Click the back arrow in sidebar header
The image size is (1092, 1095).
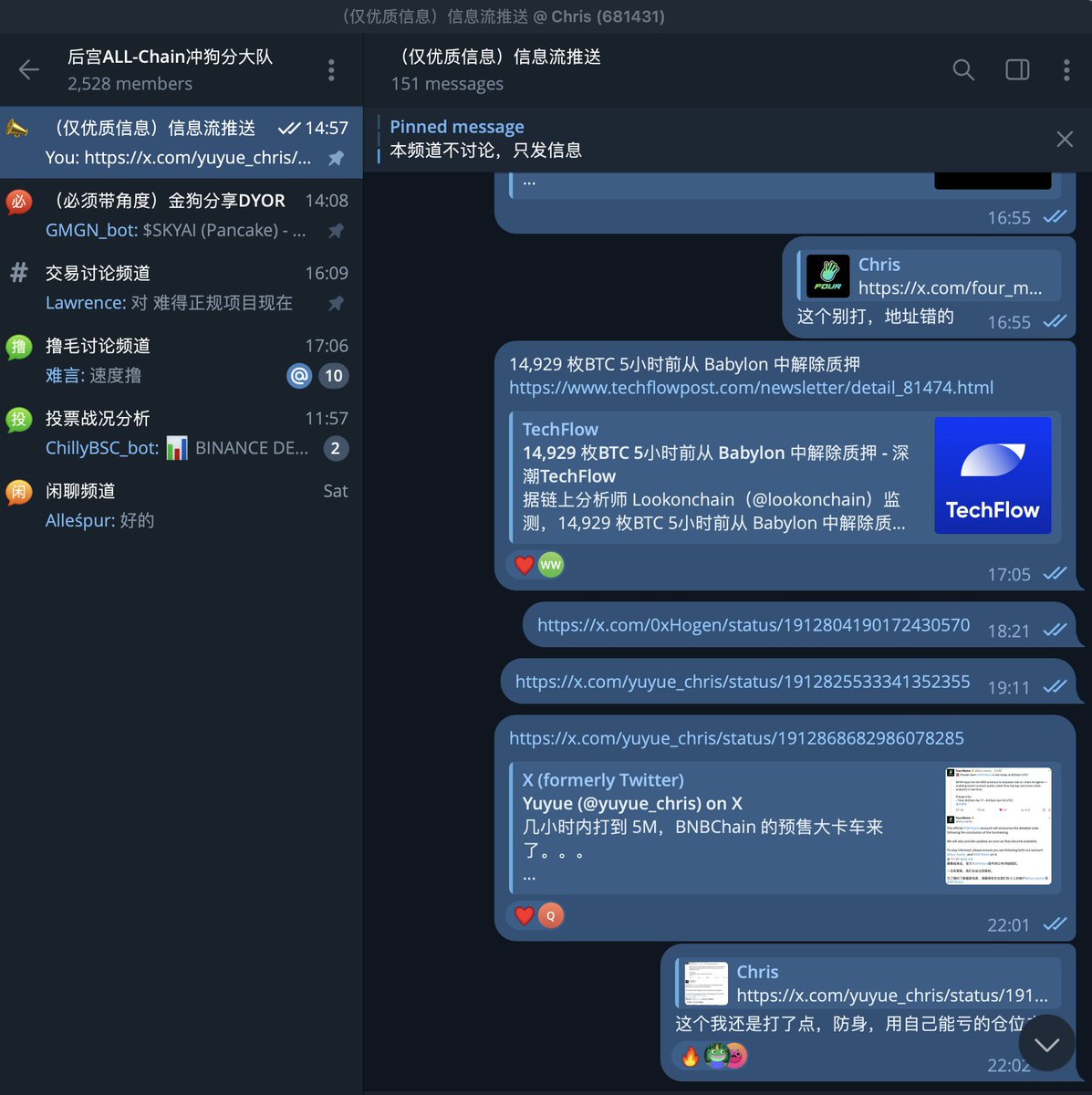(29, 69)
